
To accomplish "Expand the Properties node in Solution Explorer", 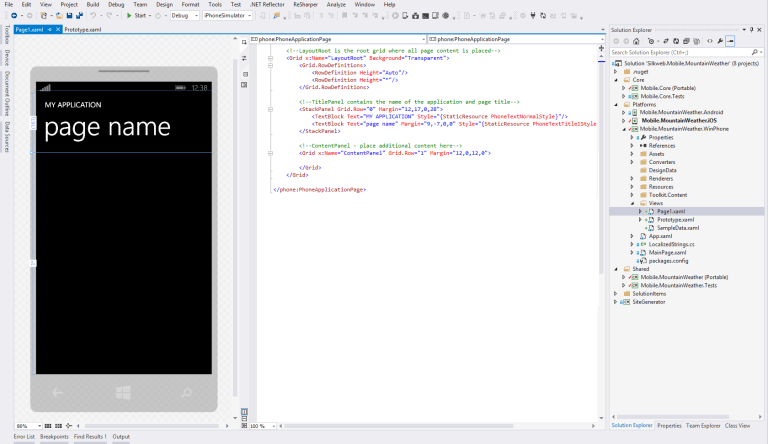I will pos(632,137).
